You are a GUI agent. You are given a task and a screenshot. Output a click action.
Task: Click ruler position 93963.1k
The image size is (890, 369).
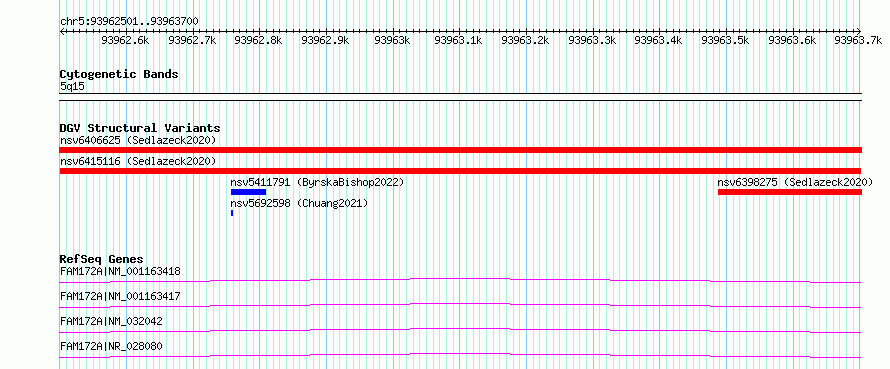pos(458,40)
